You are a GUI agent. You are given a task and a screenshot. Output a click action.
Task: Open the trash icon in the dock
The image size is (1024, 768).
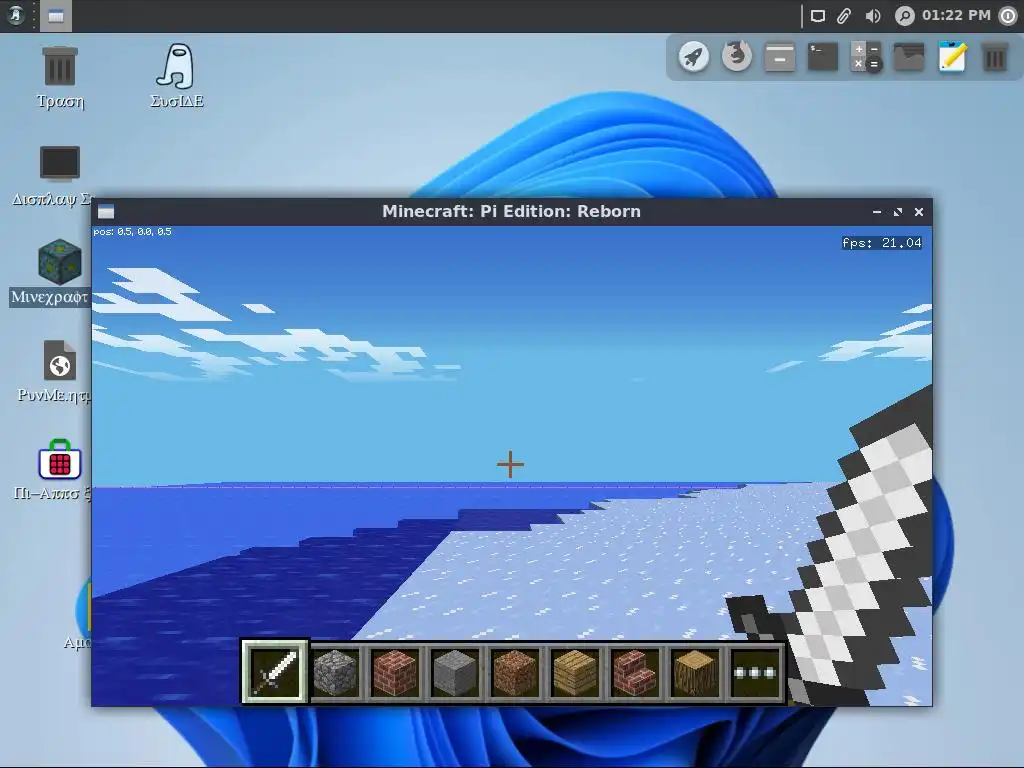995,57
